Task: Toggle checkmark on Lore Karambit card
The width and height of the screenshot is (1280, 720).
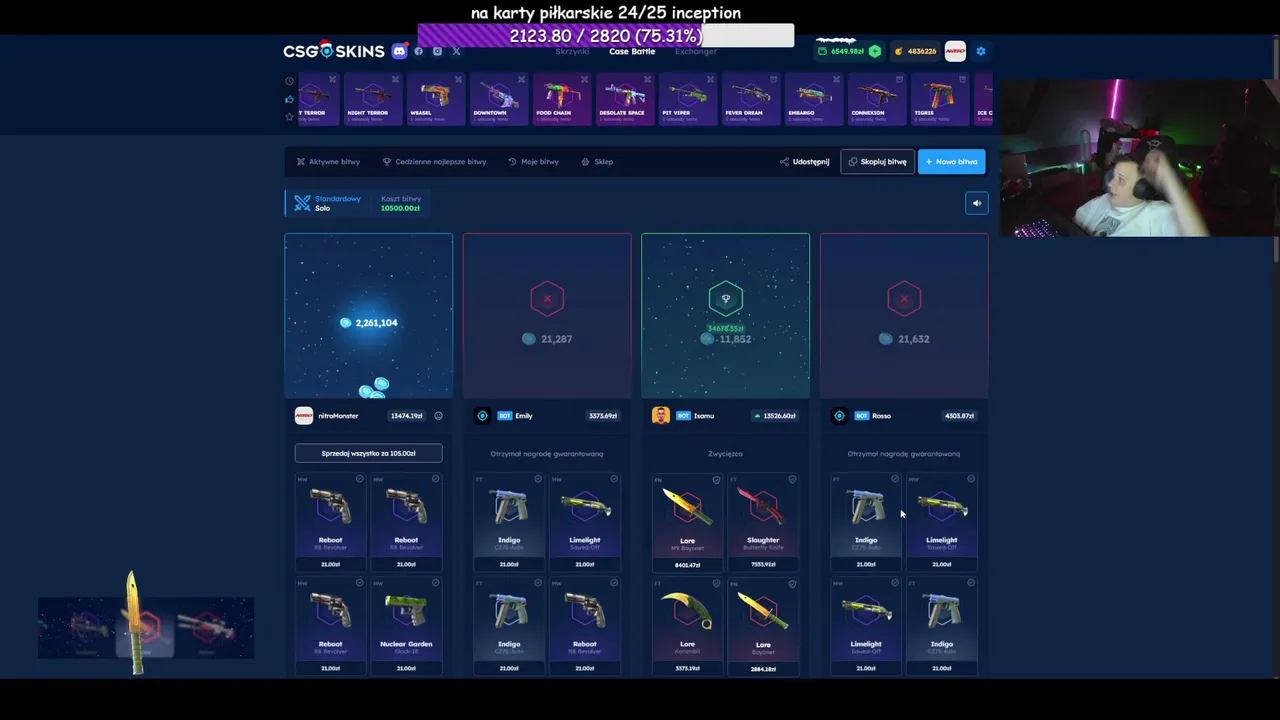Action: [x=716, y=584]
